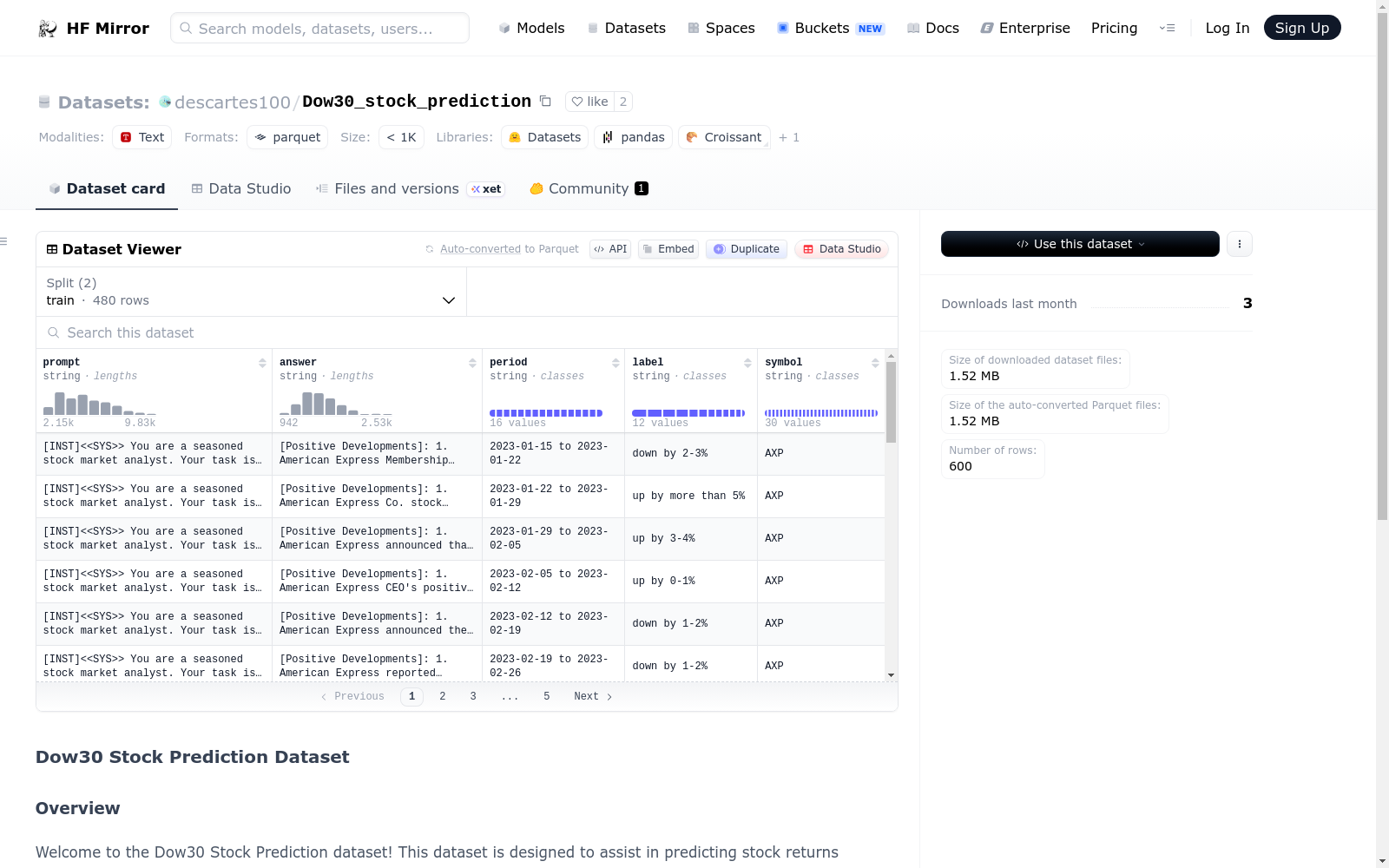Click the Sign Up button
1389x868 pixels.
point(1302,28)
